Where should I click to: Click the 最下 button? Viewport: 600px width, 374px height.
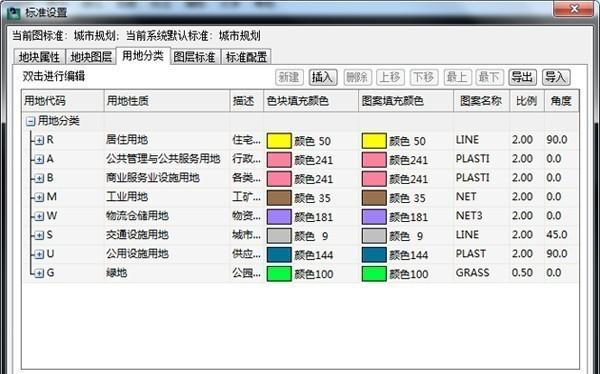coord(489,77)
